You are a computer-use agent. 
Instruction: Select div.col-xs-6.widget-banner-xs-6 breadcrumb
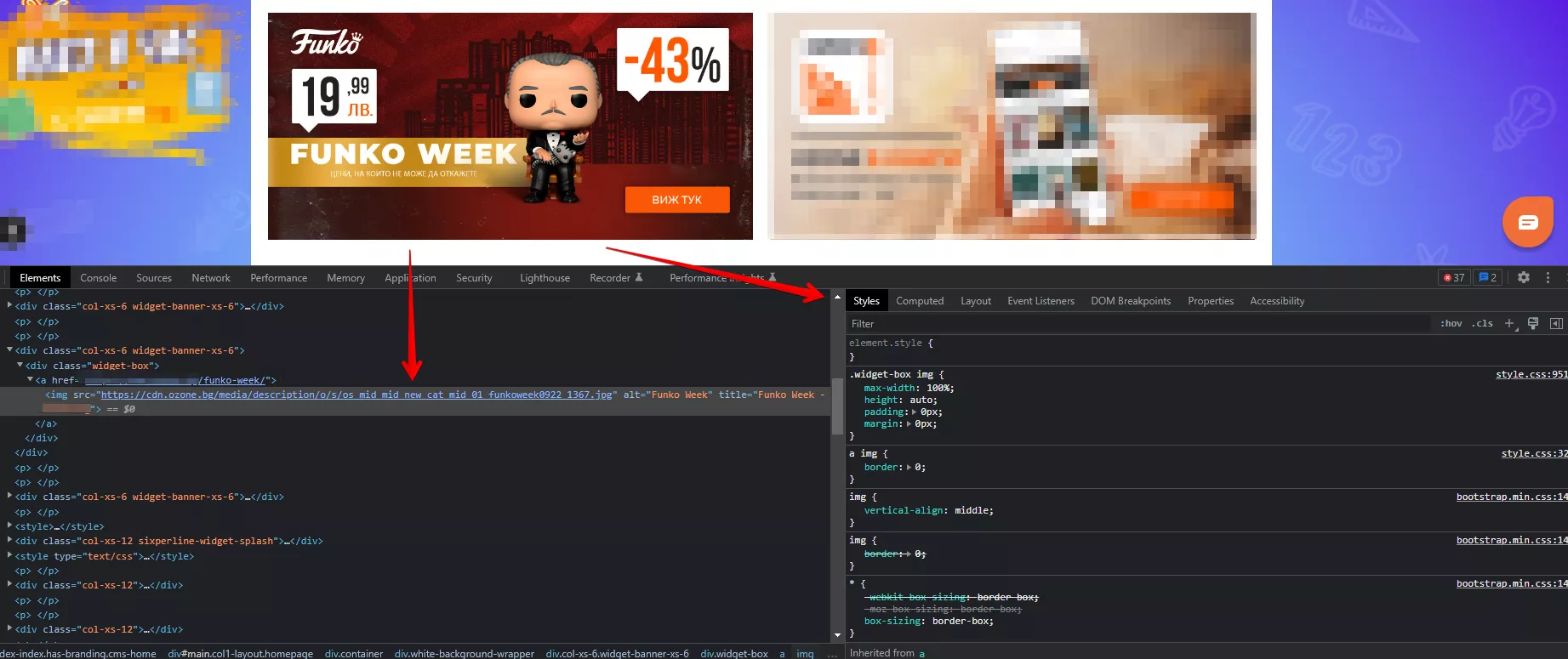(x=618, y=653)
